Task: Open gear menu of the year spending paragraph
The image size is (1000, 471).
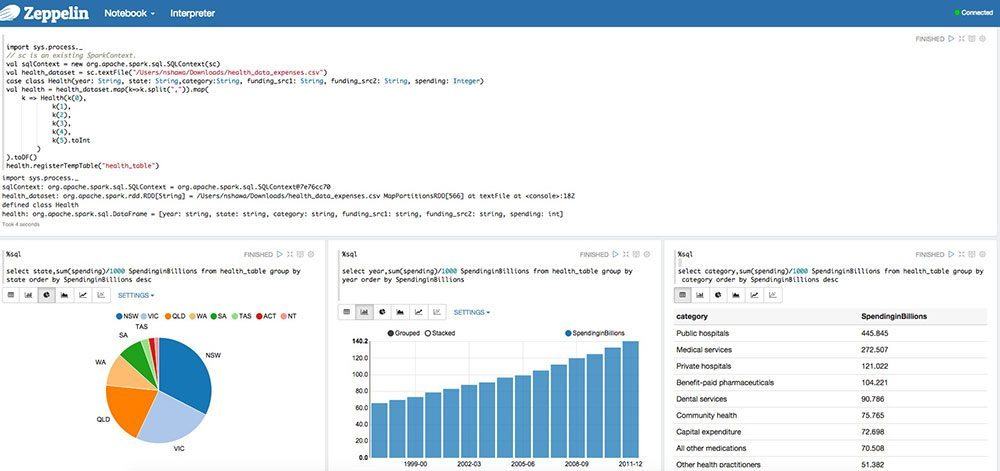Action: point(647,254)
